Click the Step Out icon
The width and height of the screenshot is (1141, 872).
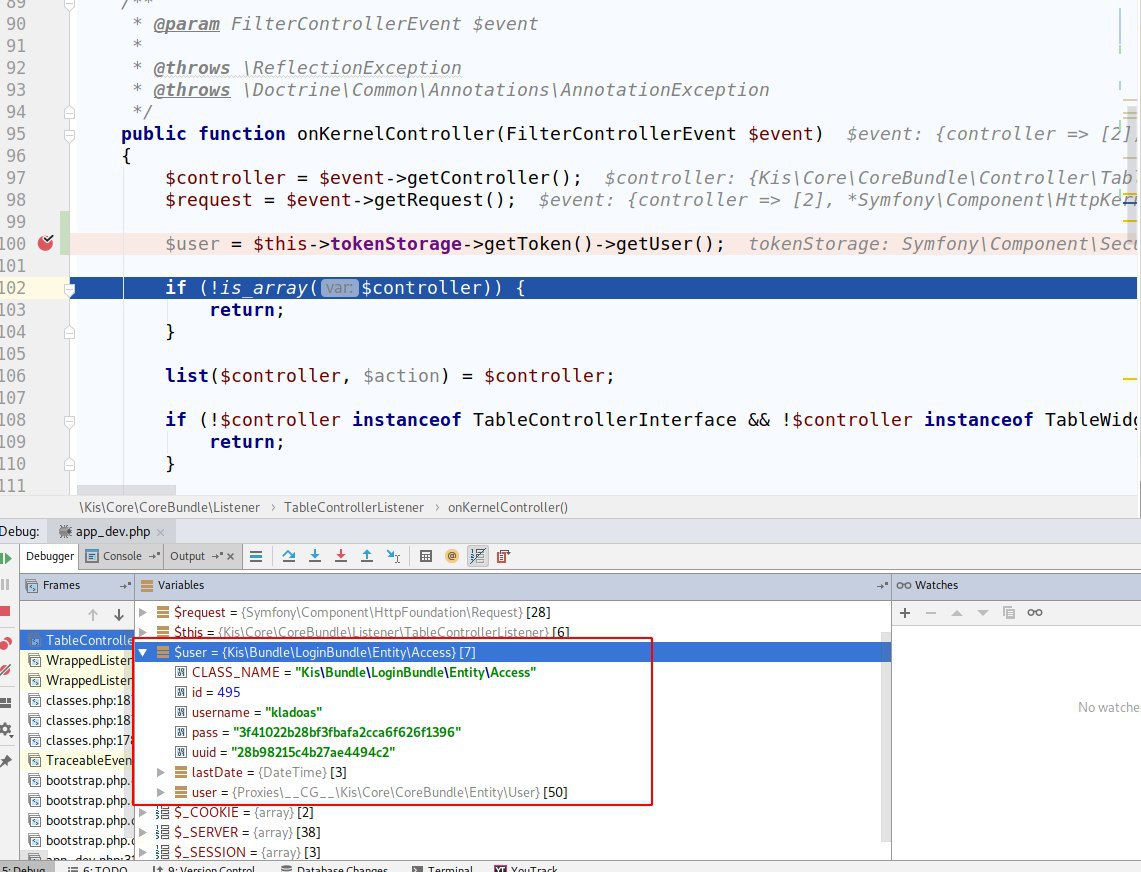point(367,556)
